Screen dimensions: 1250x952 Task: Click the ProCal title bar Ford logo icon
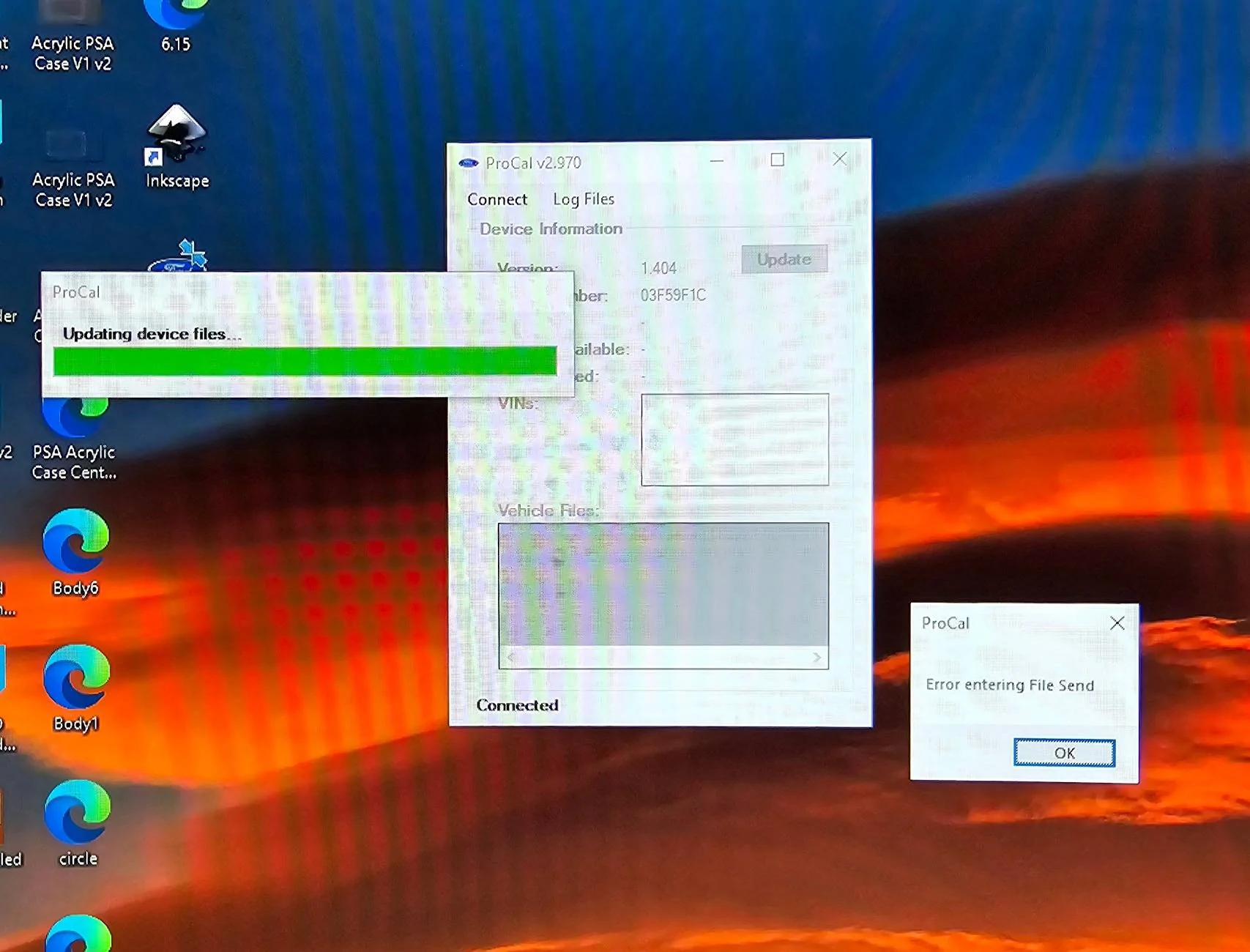point(469,163)
